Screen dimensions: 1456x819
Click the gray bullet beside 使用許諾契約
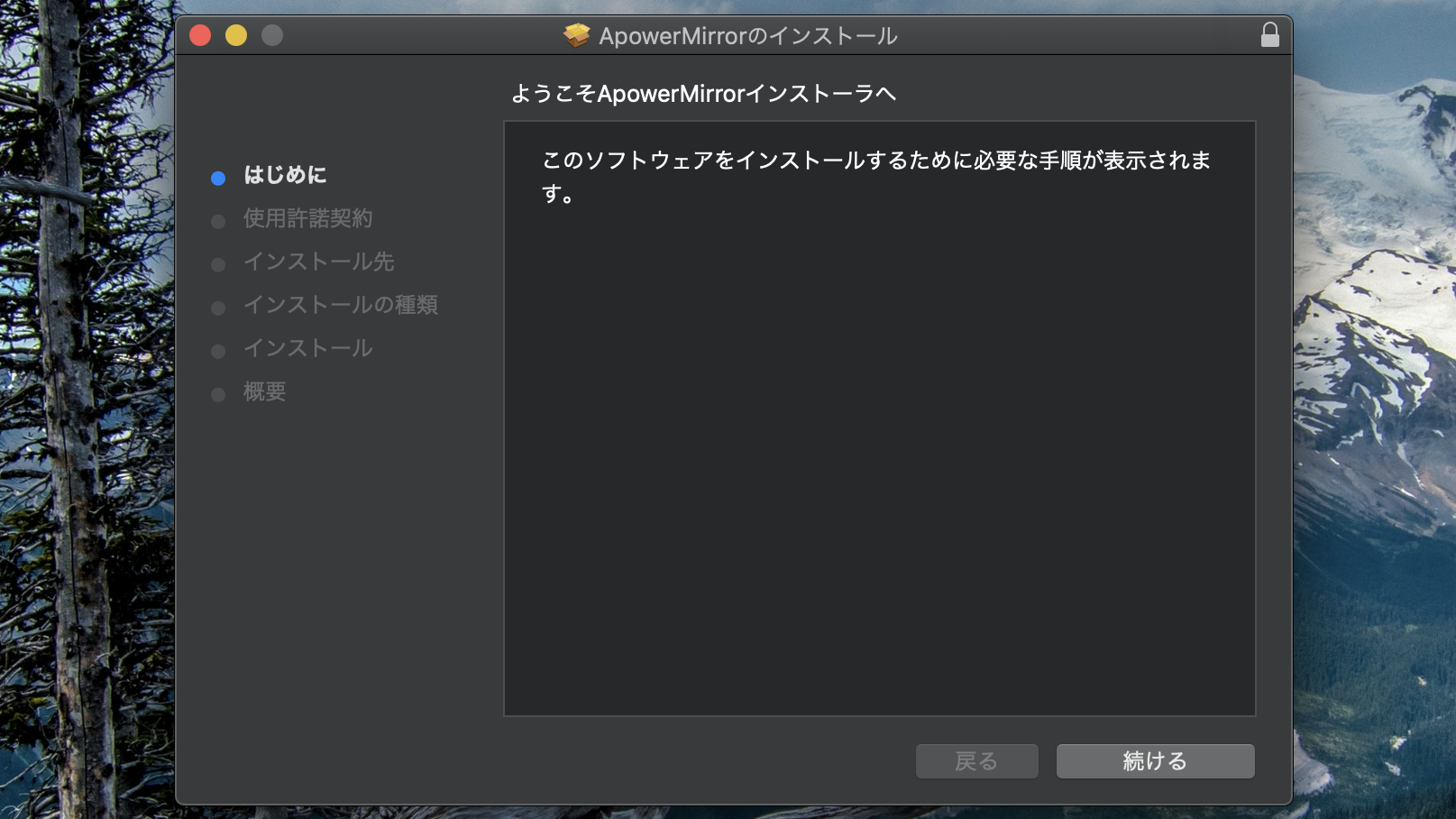[218, 222]
